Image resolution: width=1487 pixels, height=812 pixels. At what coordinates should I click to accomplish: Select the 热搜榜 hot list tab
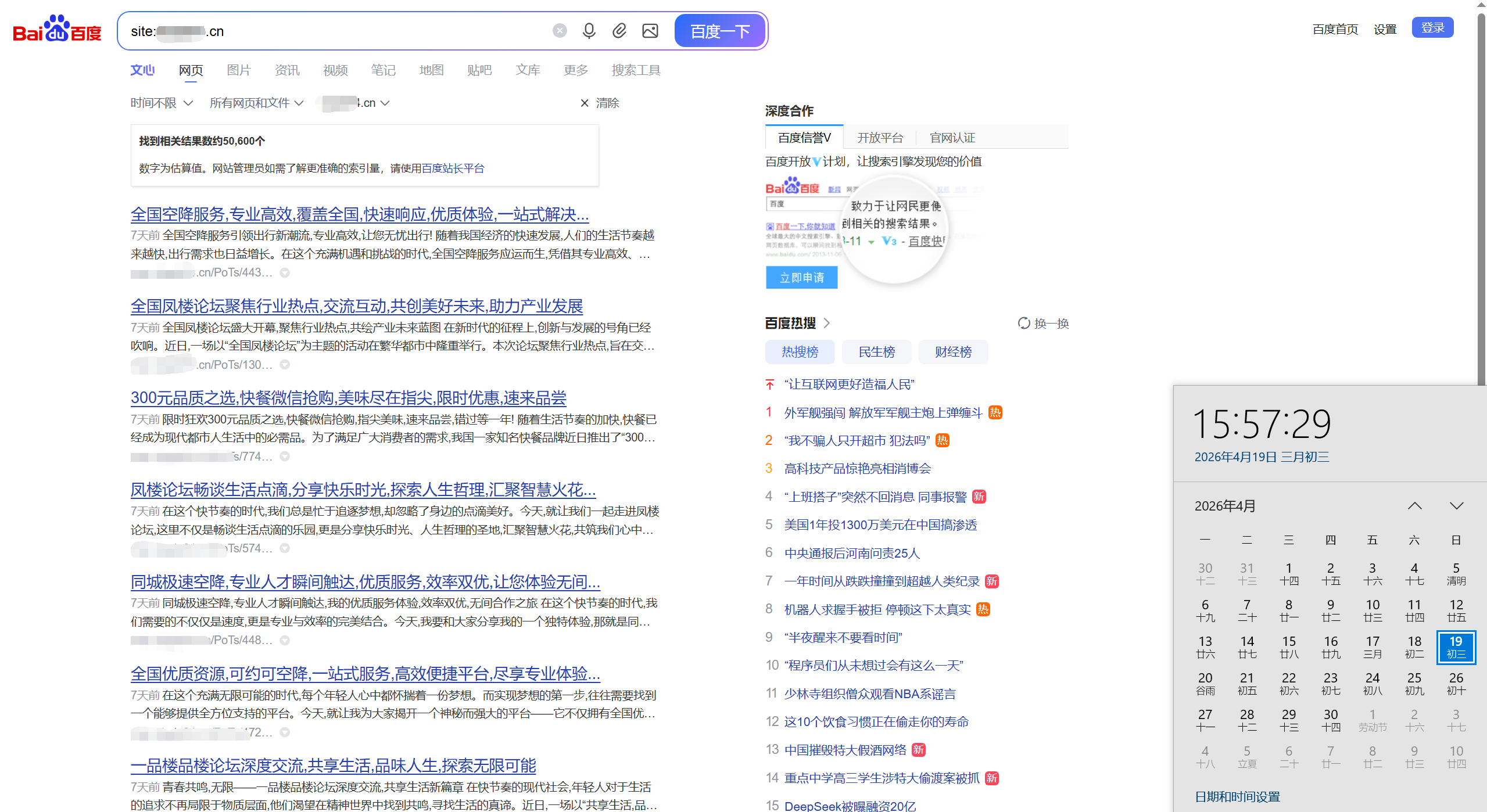(x=800, y=352)
